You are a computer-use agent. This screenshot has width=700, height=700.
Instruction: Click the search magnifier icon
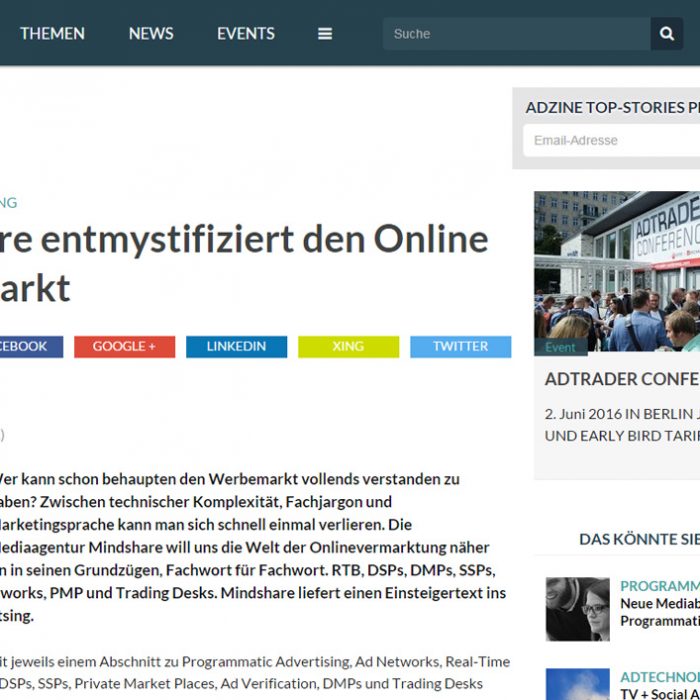click(x=666, y=33)
